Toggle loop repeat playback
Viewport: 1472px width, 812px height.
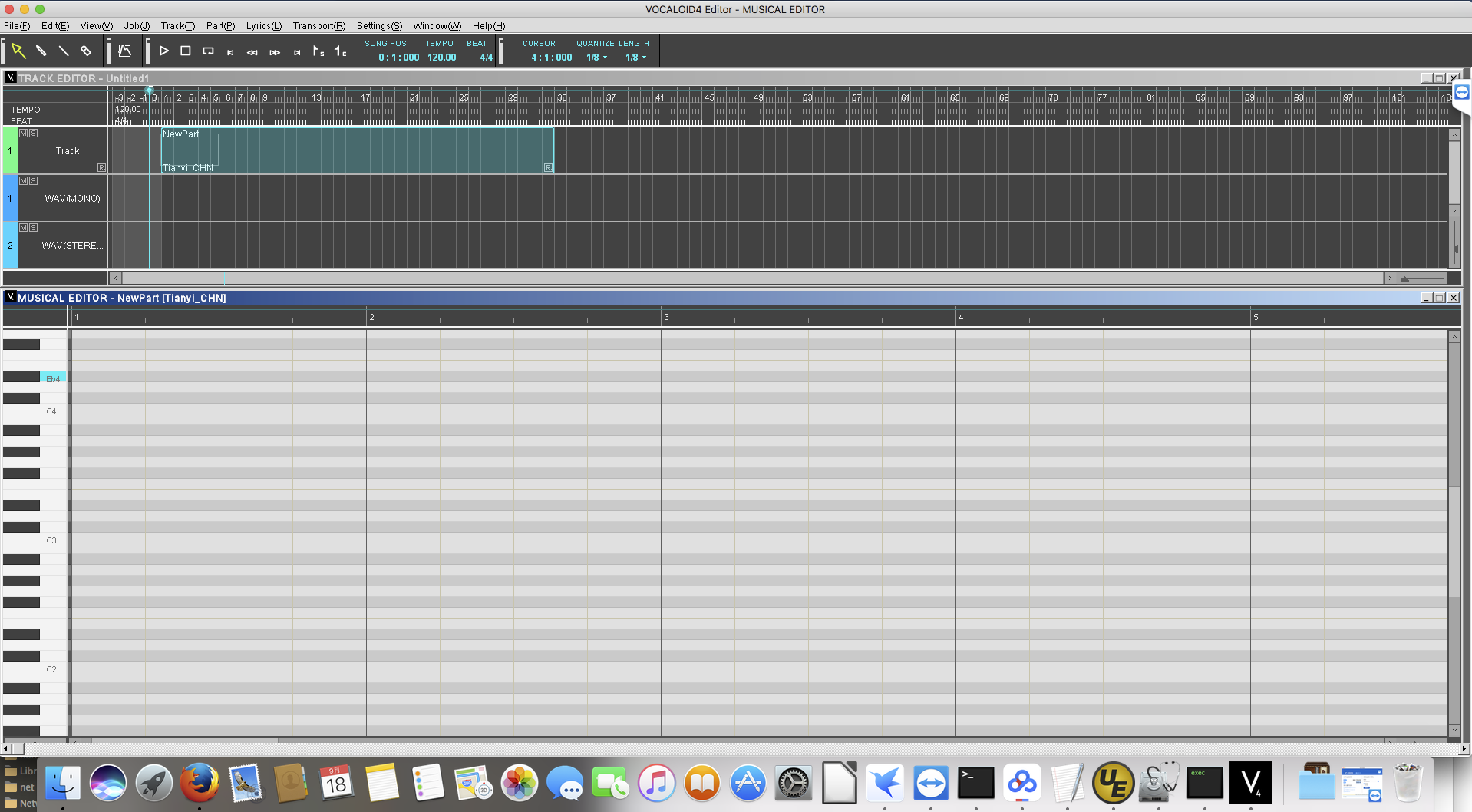click(x=208, y=51)
